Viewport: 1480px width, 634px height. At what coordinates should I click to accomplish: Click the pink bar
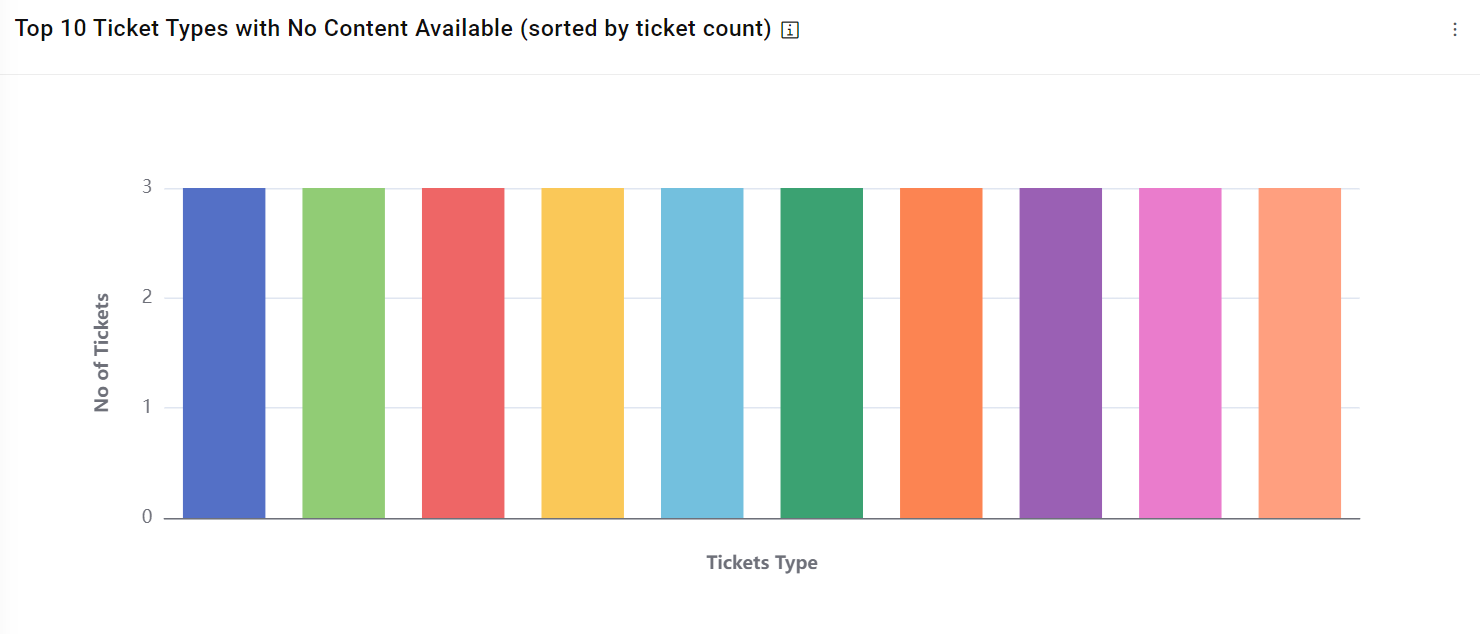(1180, 353)
